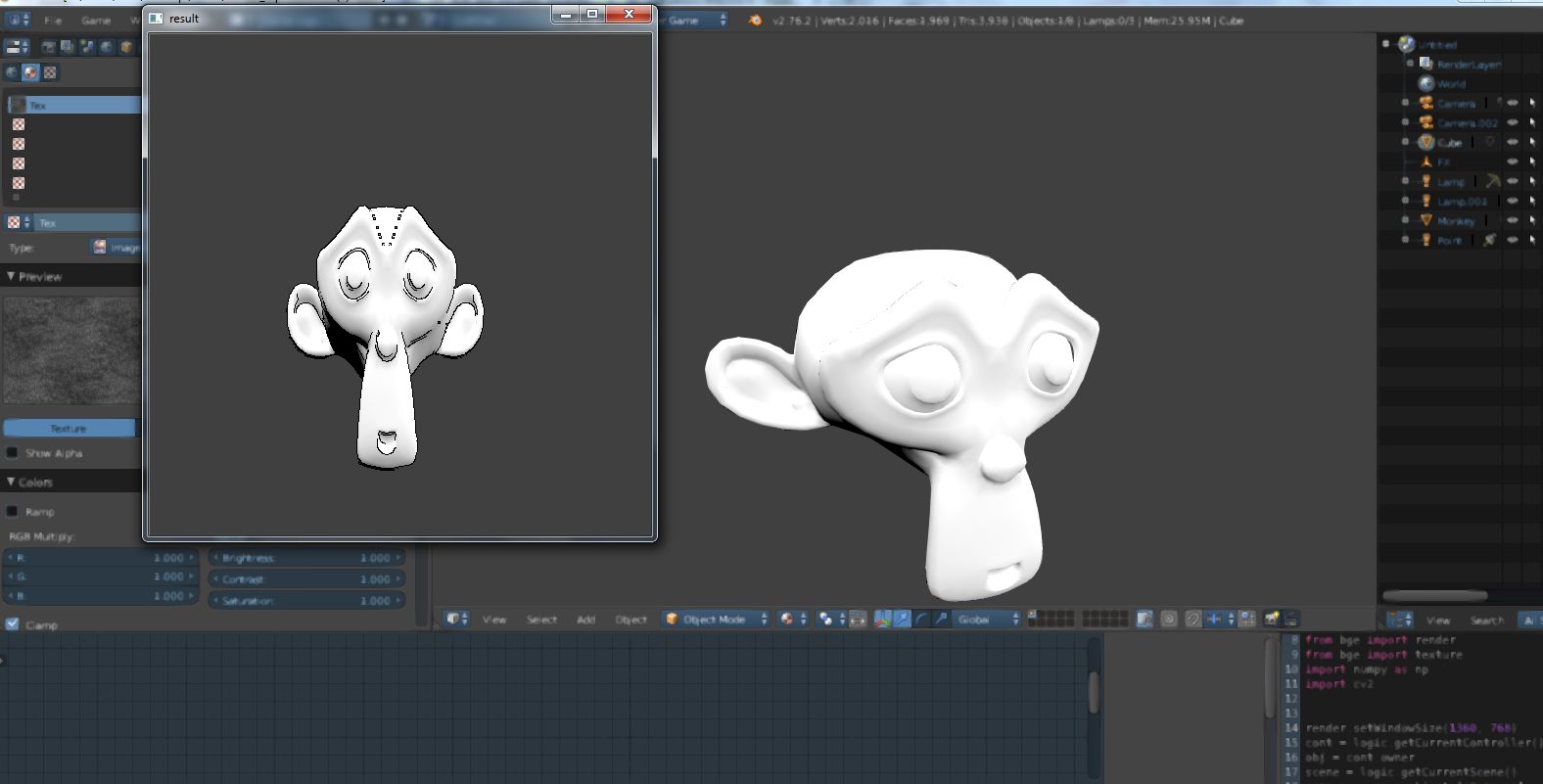Open the pivot point selector
The height and width of the screenshot is (784, 1543).
832,619
